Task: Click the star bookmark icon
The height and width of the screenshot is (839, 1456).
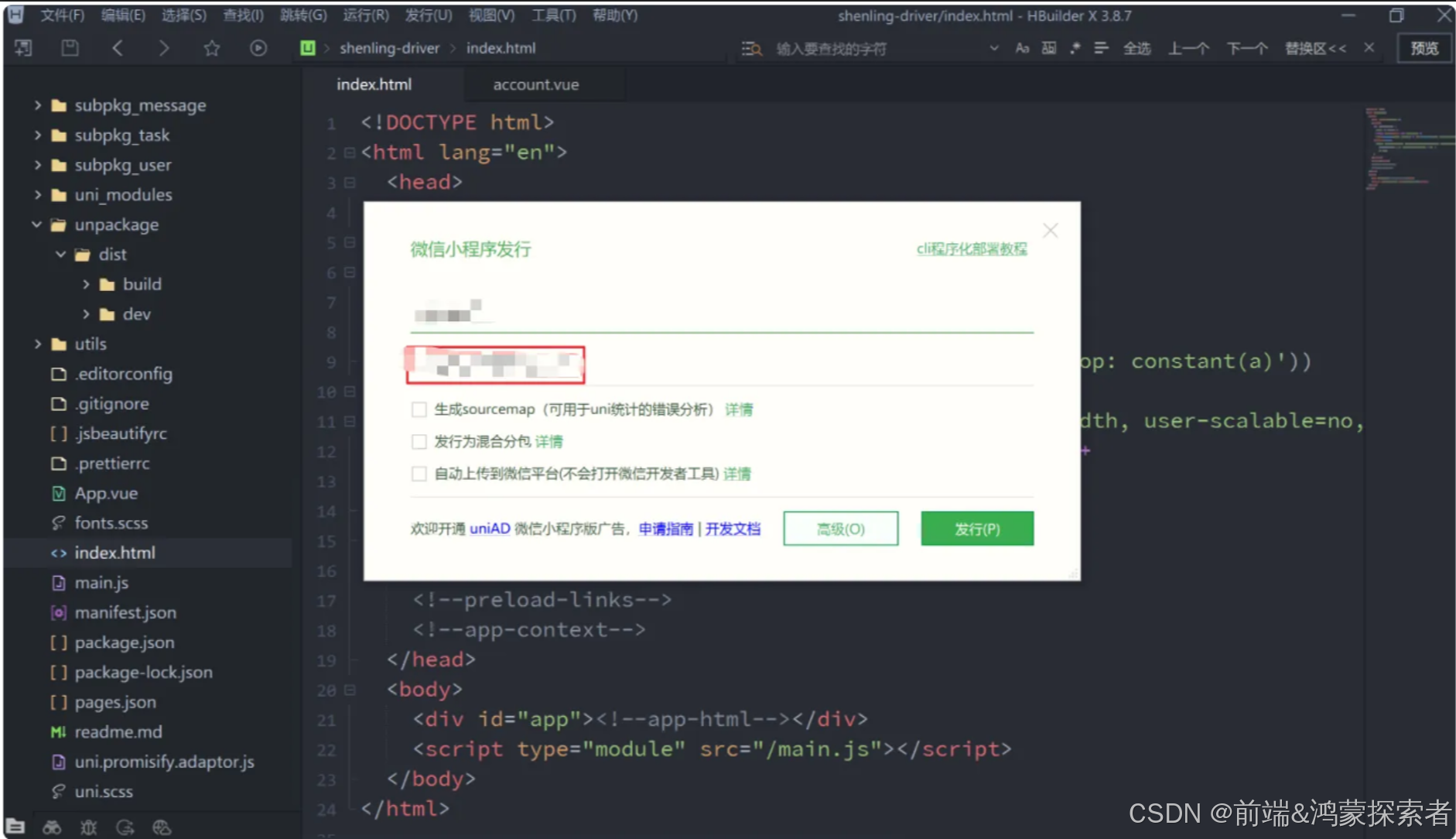Action: click(211, 48)
